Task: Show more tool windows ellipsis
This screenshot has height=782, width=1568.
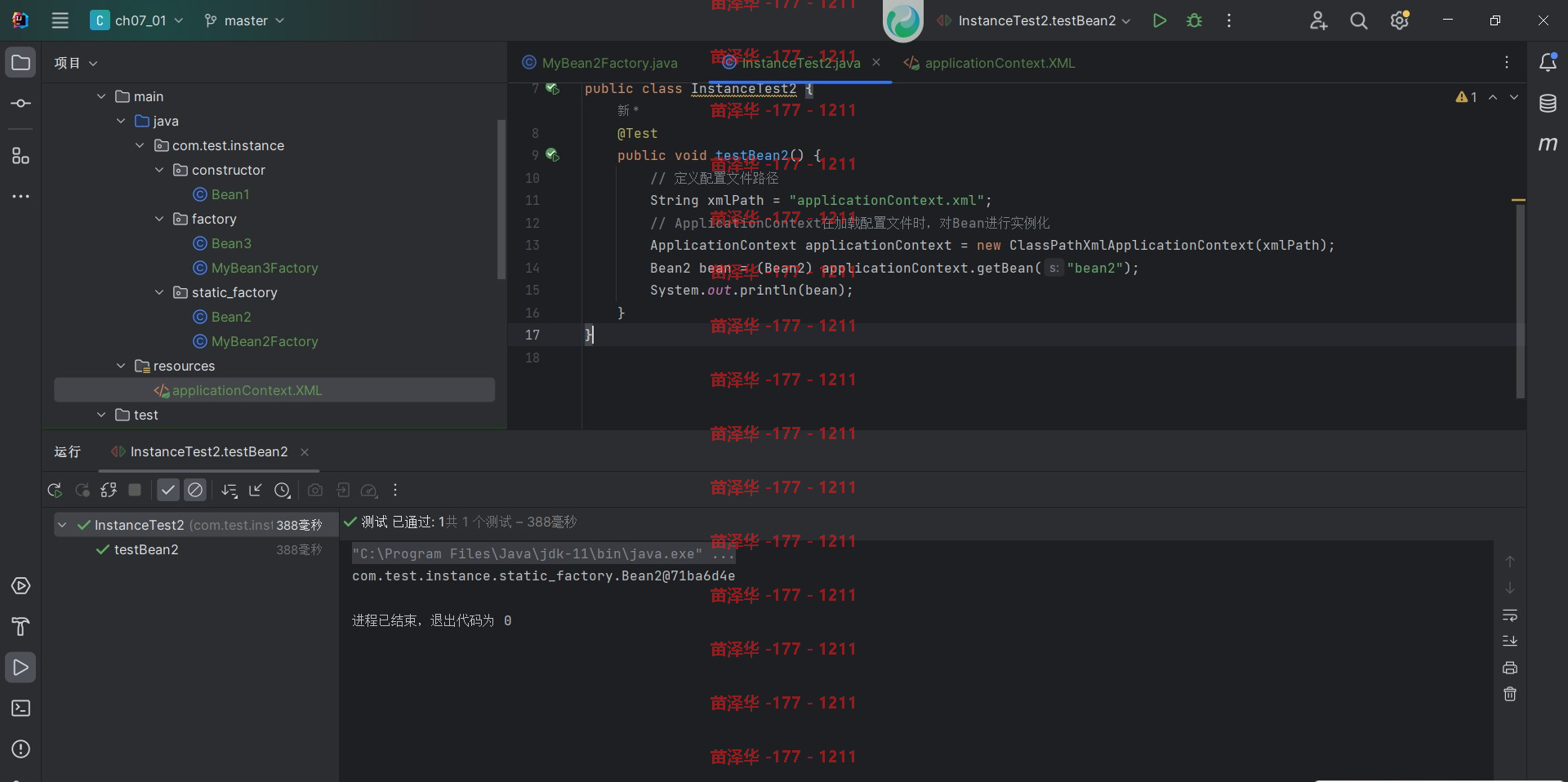Action: coord(21,196)
